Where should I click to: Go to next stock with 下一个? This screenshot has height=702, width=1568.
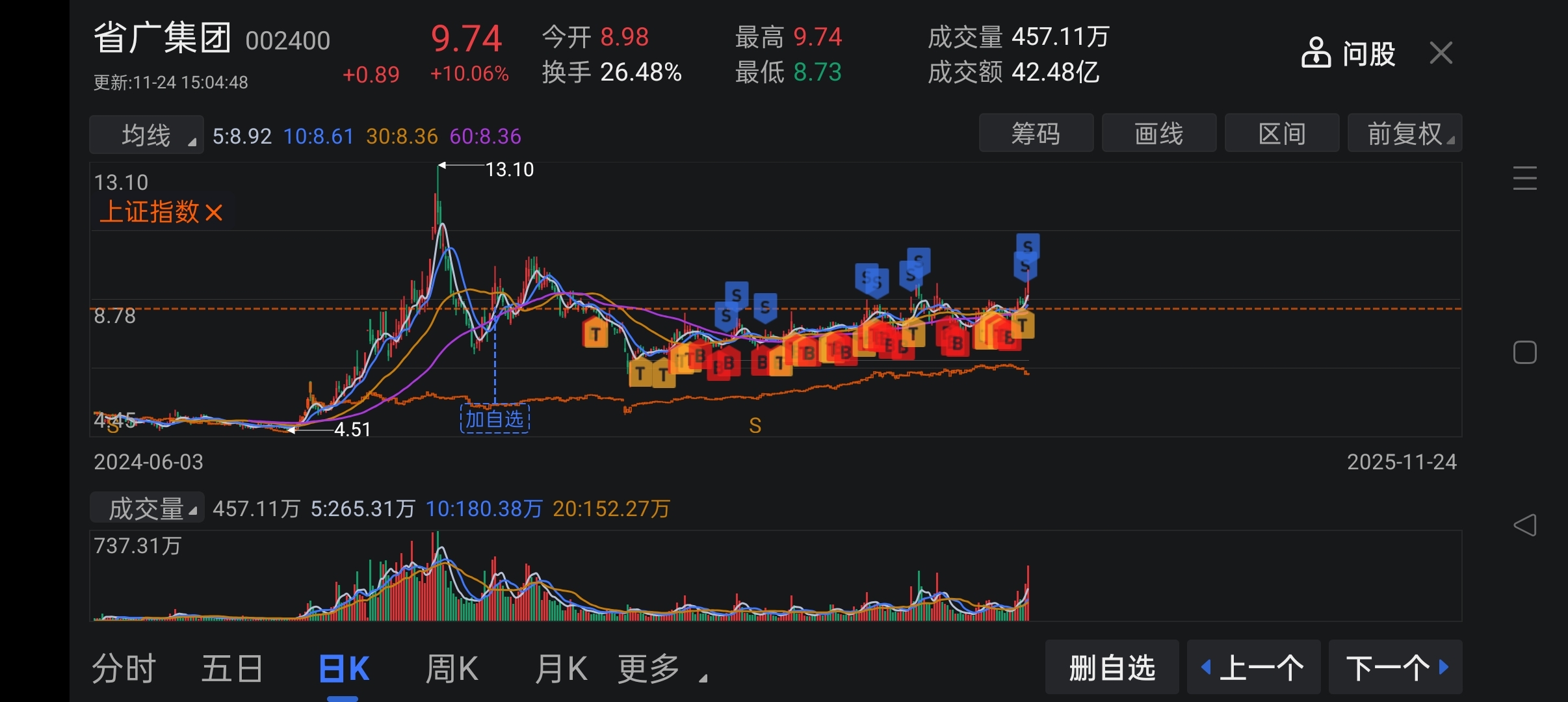pos(1395,668)
